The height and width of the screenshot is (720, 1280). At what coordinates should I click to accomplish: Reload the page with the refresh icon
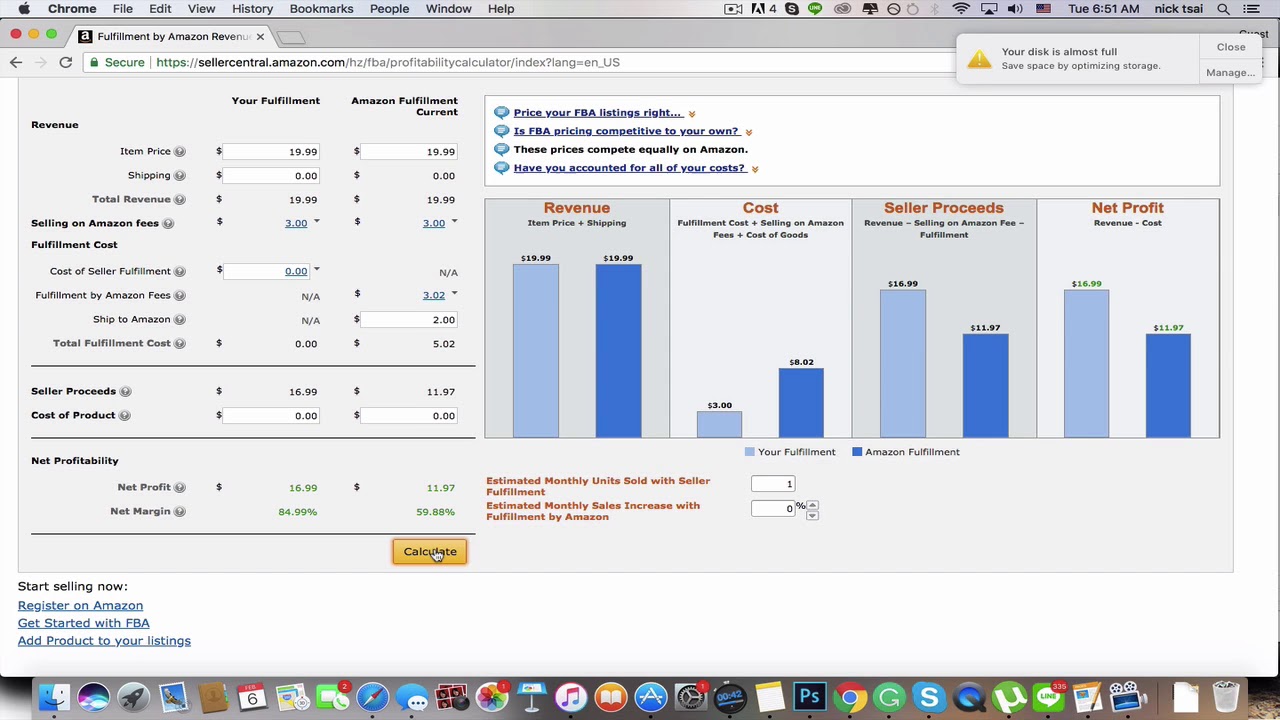coord(66,62)
